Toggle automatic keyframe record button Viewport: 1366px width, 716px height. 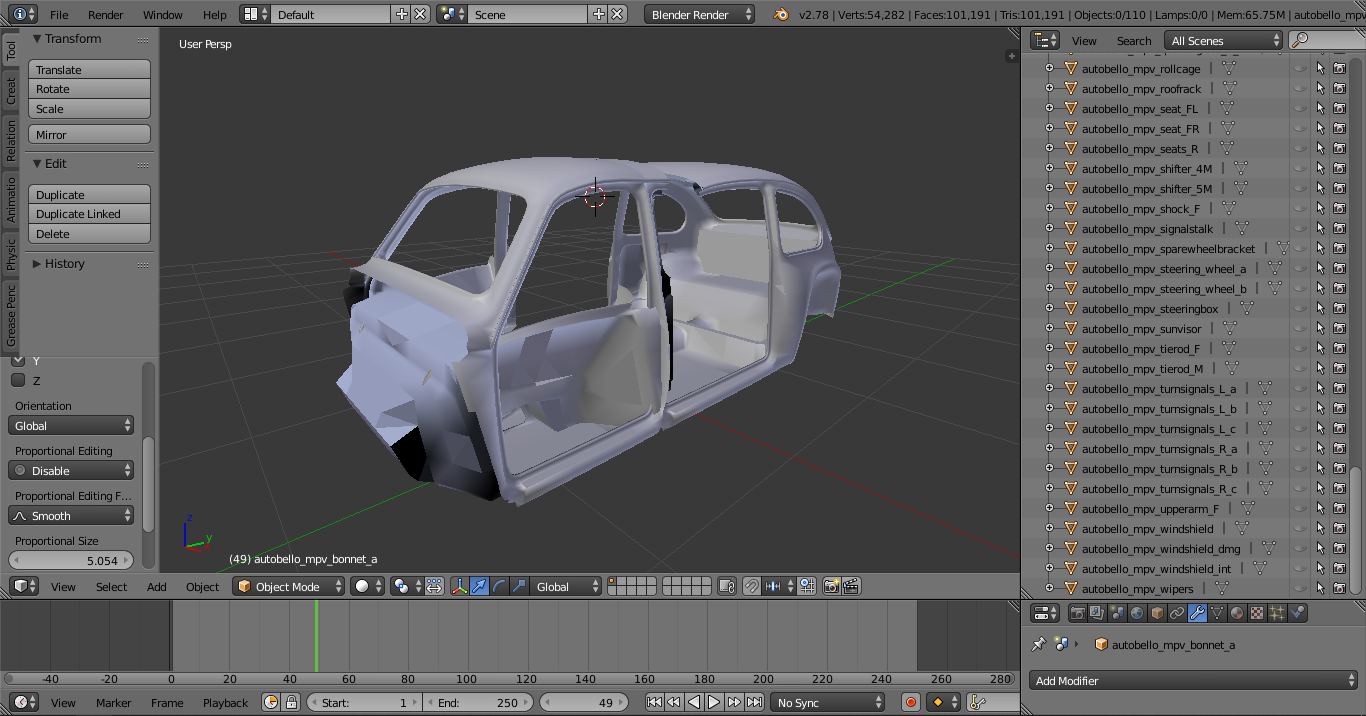[x=910, y=703]
